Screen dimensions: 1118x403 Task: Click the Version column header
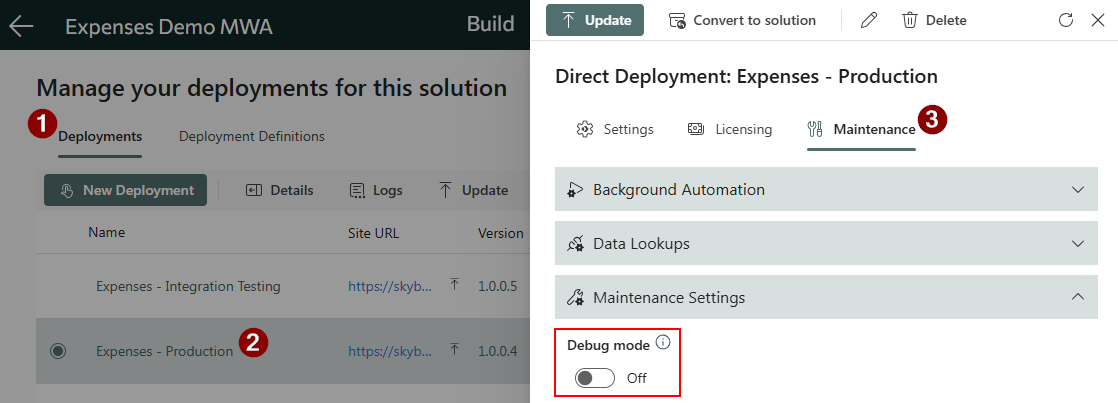[x=501, y=233]
